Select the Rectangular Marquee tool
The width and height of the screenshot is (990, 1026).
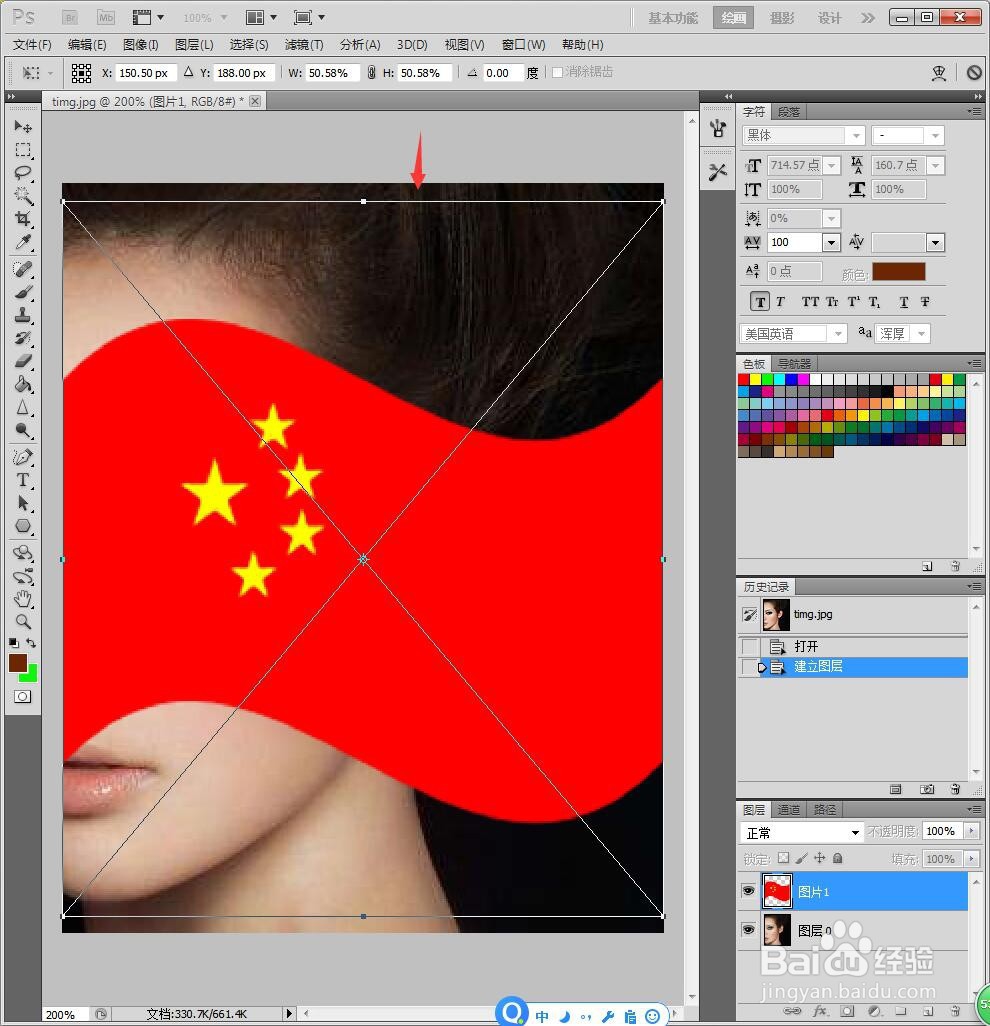tap(23, 150)
